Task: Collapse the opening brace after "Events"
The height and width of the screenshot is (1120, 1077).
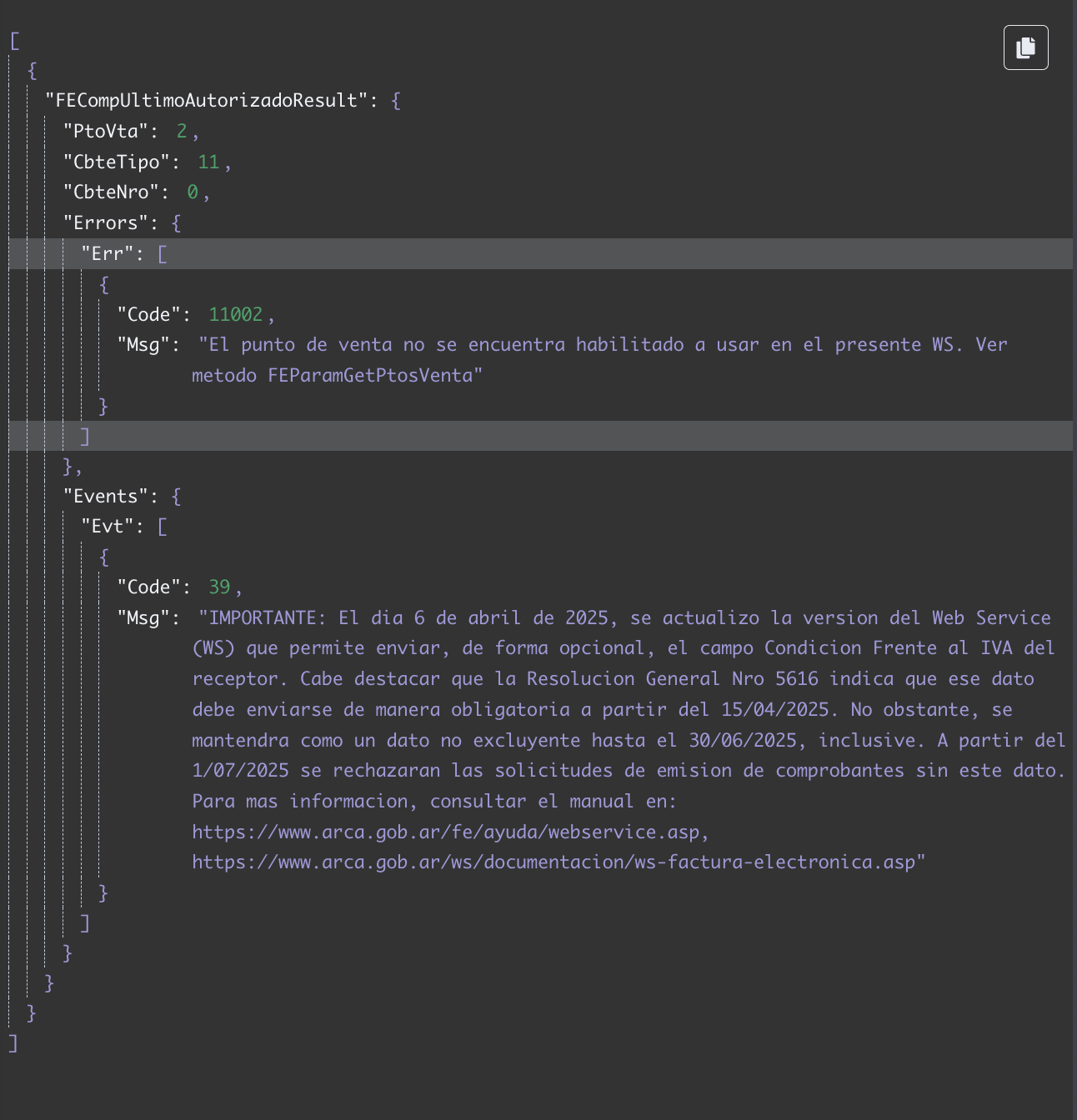Action: click(176, 497)
